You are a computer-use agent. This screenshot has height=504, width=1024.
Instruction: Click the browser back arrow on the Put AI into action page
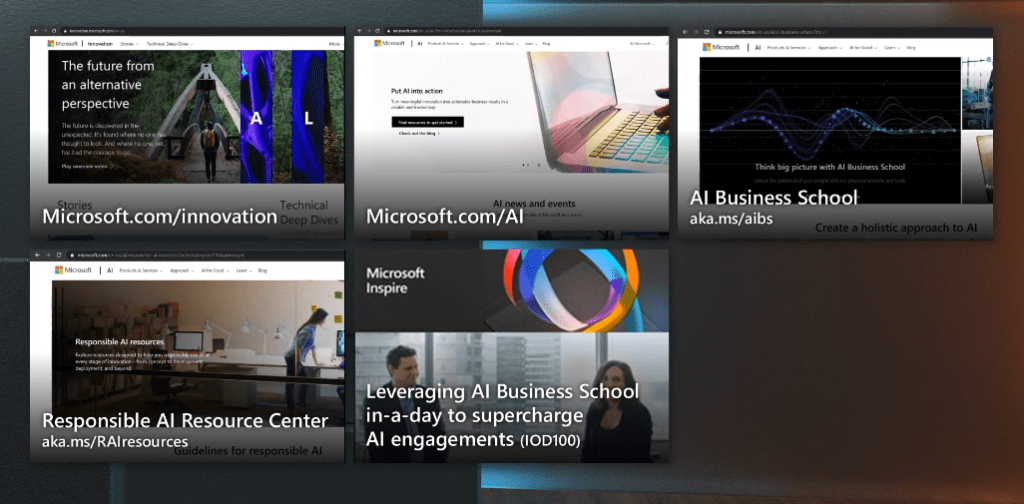tap(361, 32)
